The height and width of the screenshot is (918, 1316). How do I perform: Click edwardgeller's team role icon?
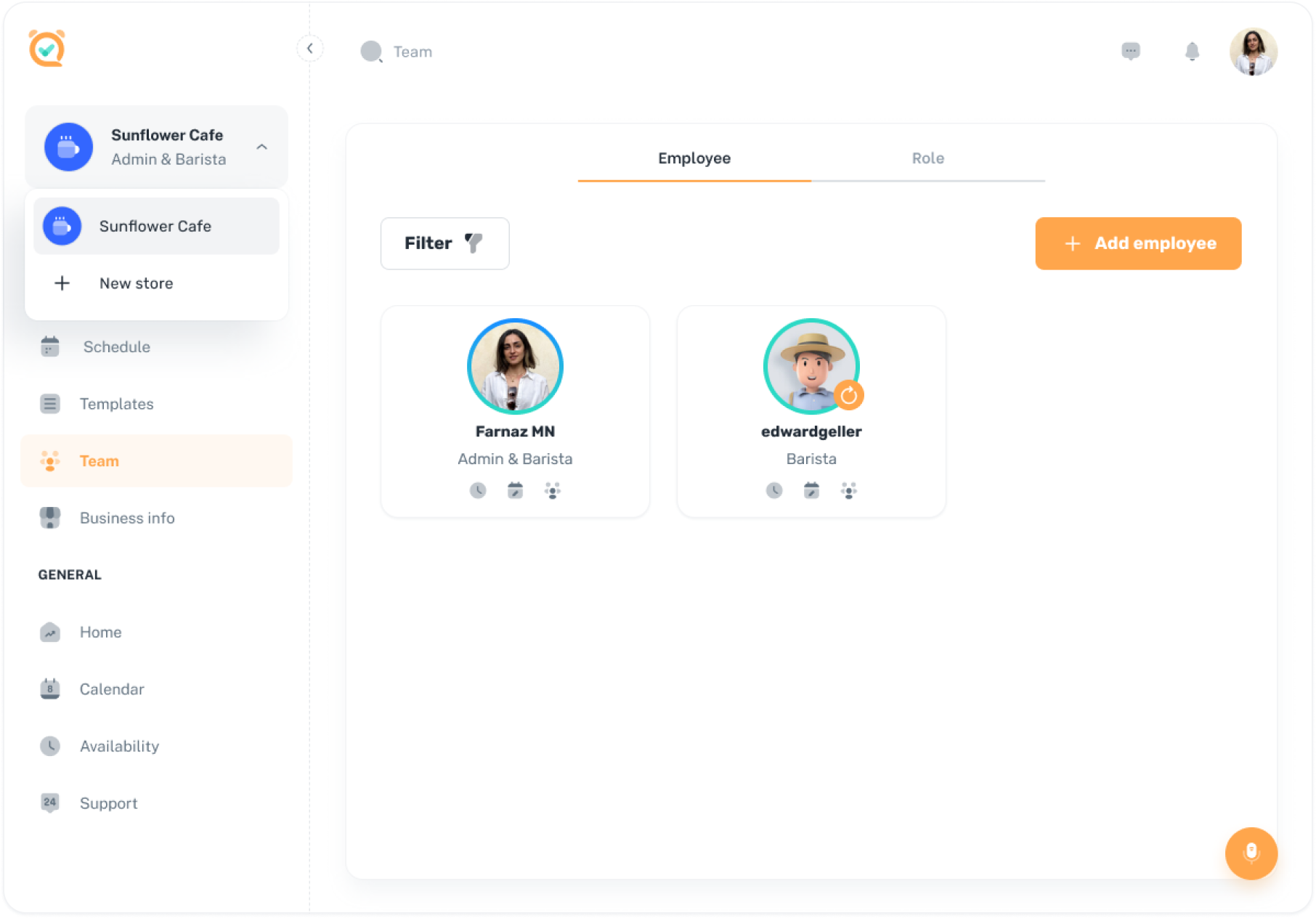tap(848, 491)
